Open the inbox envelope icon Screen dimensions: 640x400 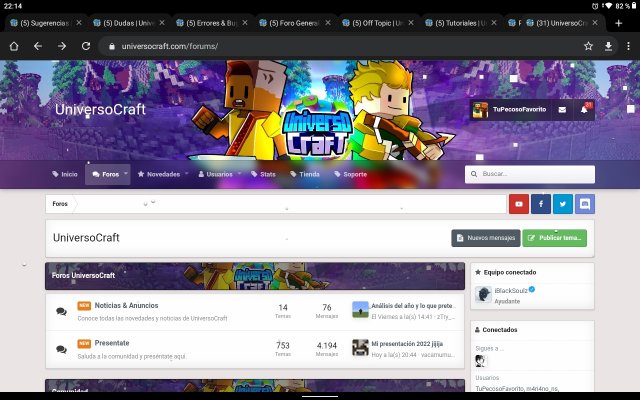(562, 109)
